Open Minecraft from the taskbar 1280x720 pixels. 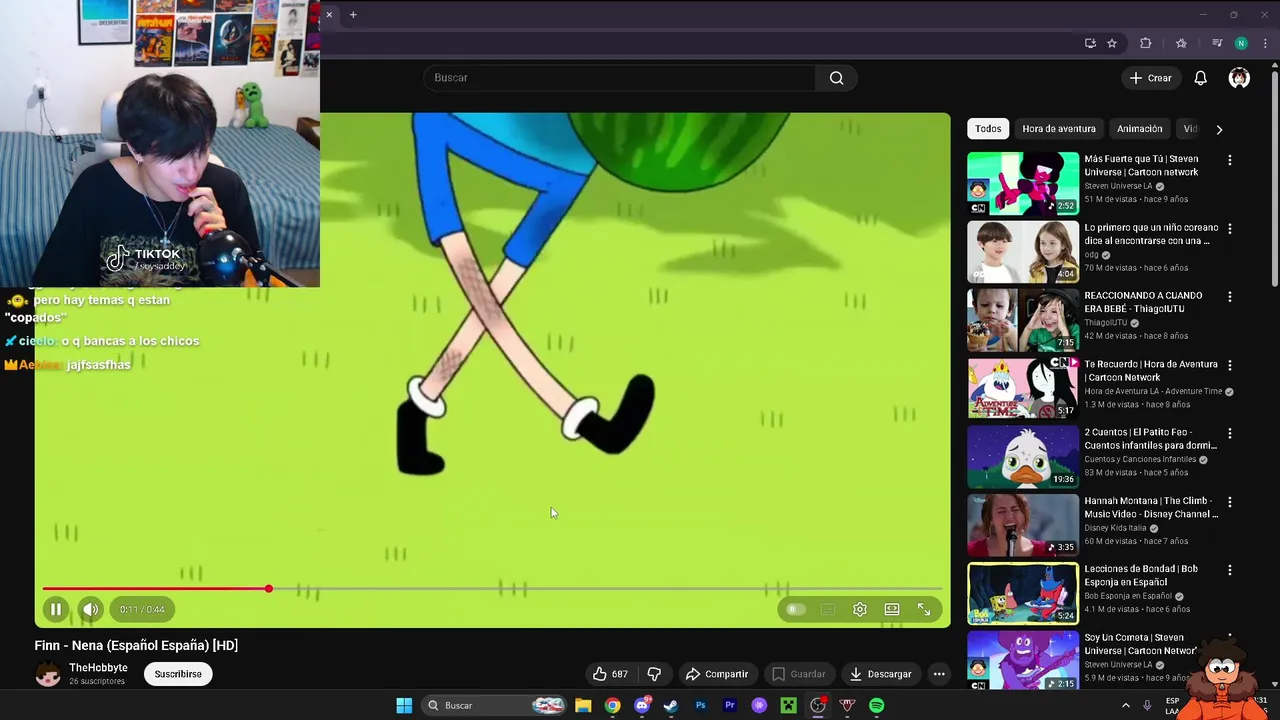point(788,706)
